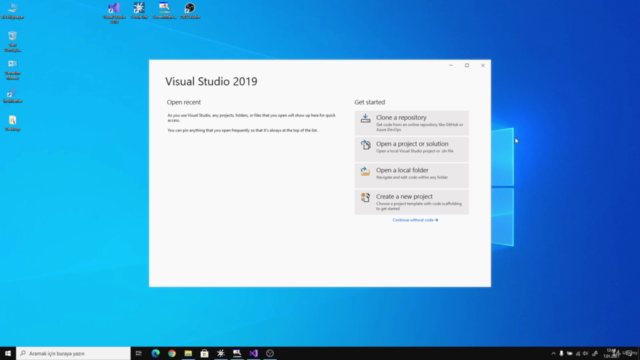
Task: Click the battery icon in system tray
Action: tap(570, 353)
